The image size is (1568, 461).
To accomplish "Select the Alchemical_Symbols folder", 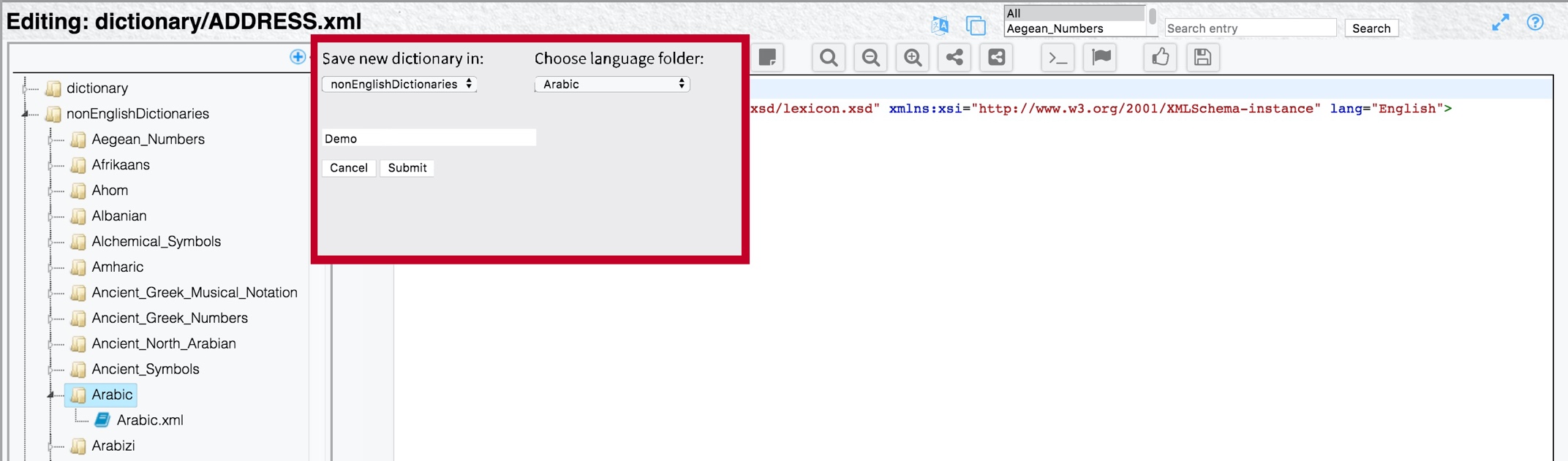I will click(156, 241).
